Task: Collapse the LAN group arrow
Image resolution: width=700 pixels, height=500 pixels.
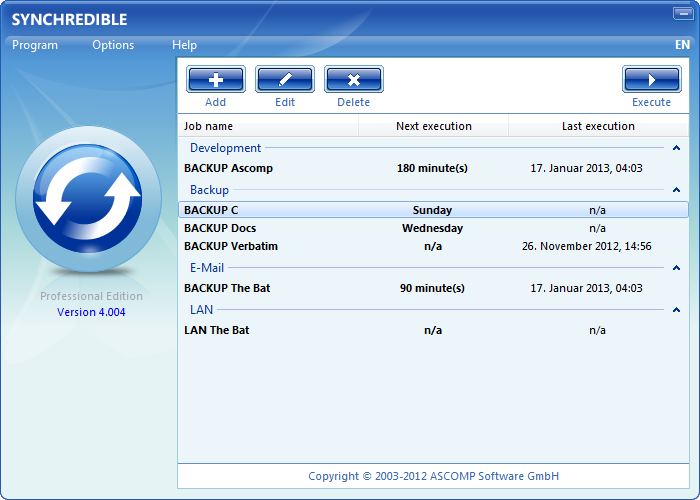Action: point(677,310)
